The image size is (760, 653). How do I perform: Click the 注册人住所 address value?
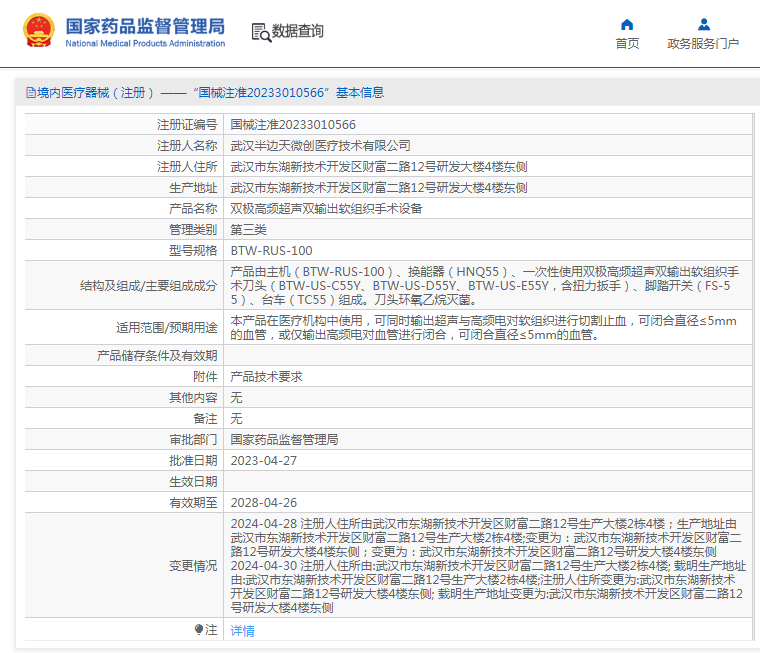379,167
